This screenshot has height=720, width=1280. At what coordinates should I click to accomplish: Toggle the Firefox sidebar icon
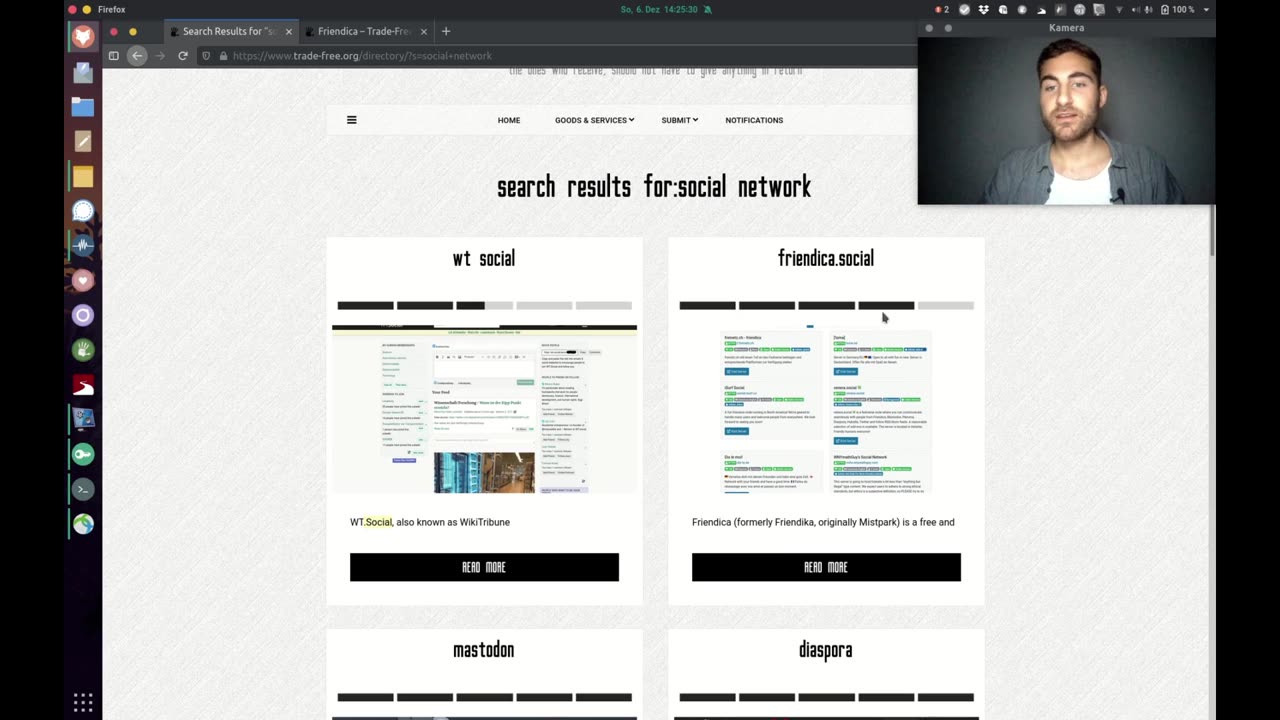[x=114, y=56]
